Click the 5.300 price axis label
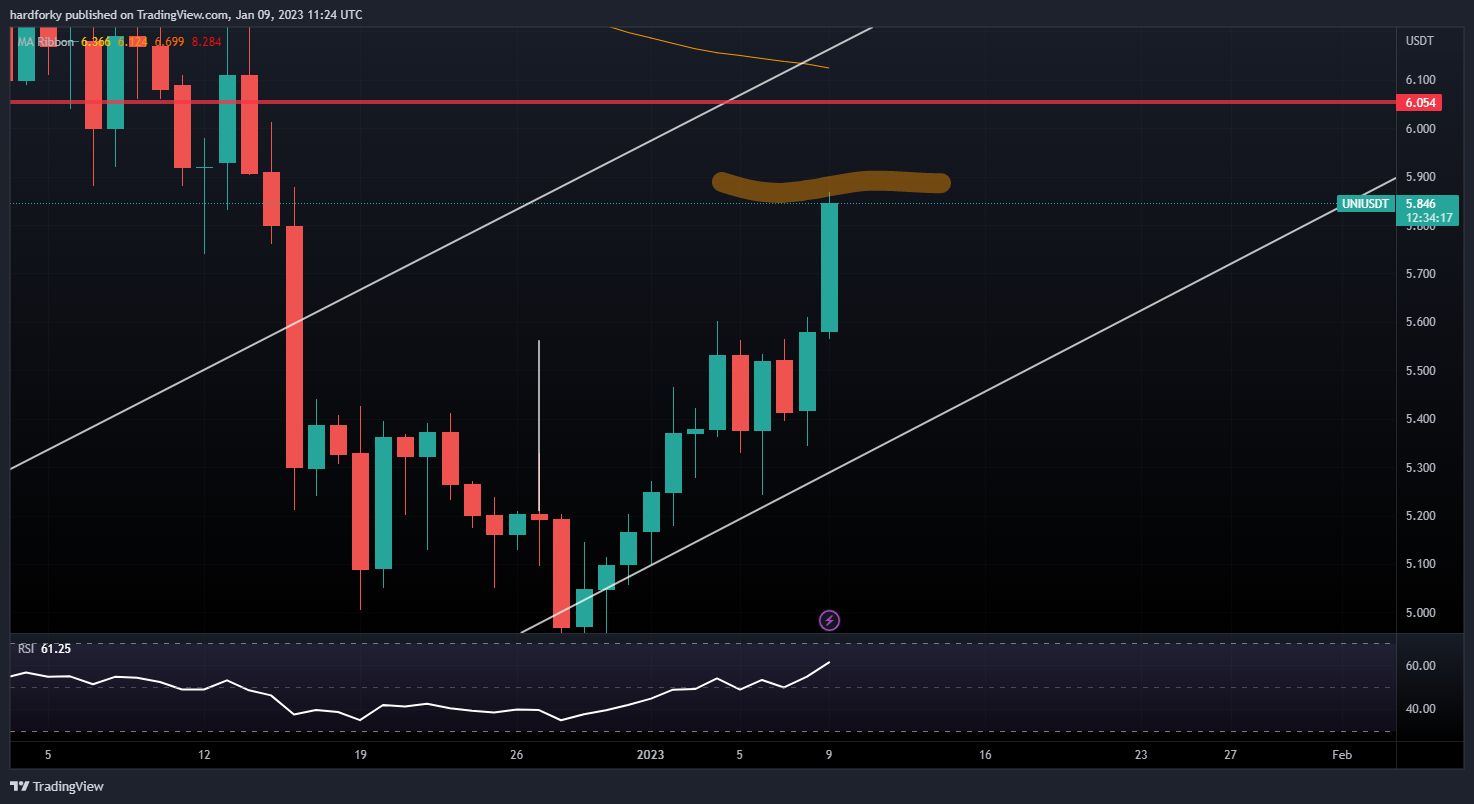The image size is (1474, 804). tap(1420, 468)
